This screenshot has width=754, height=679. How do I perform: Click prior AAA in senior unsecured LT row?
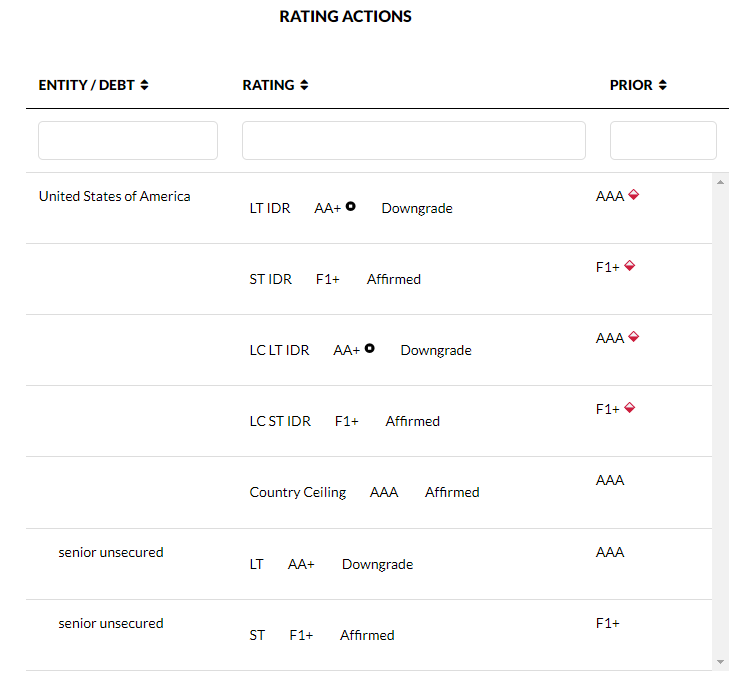[x=610, y=552]
